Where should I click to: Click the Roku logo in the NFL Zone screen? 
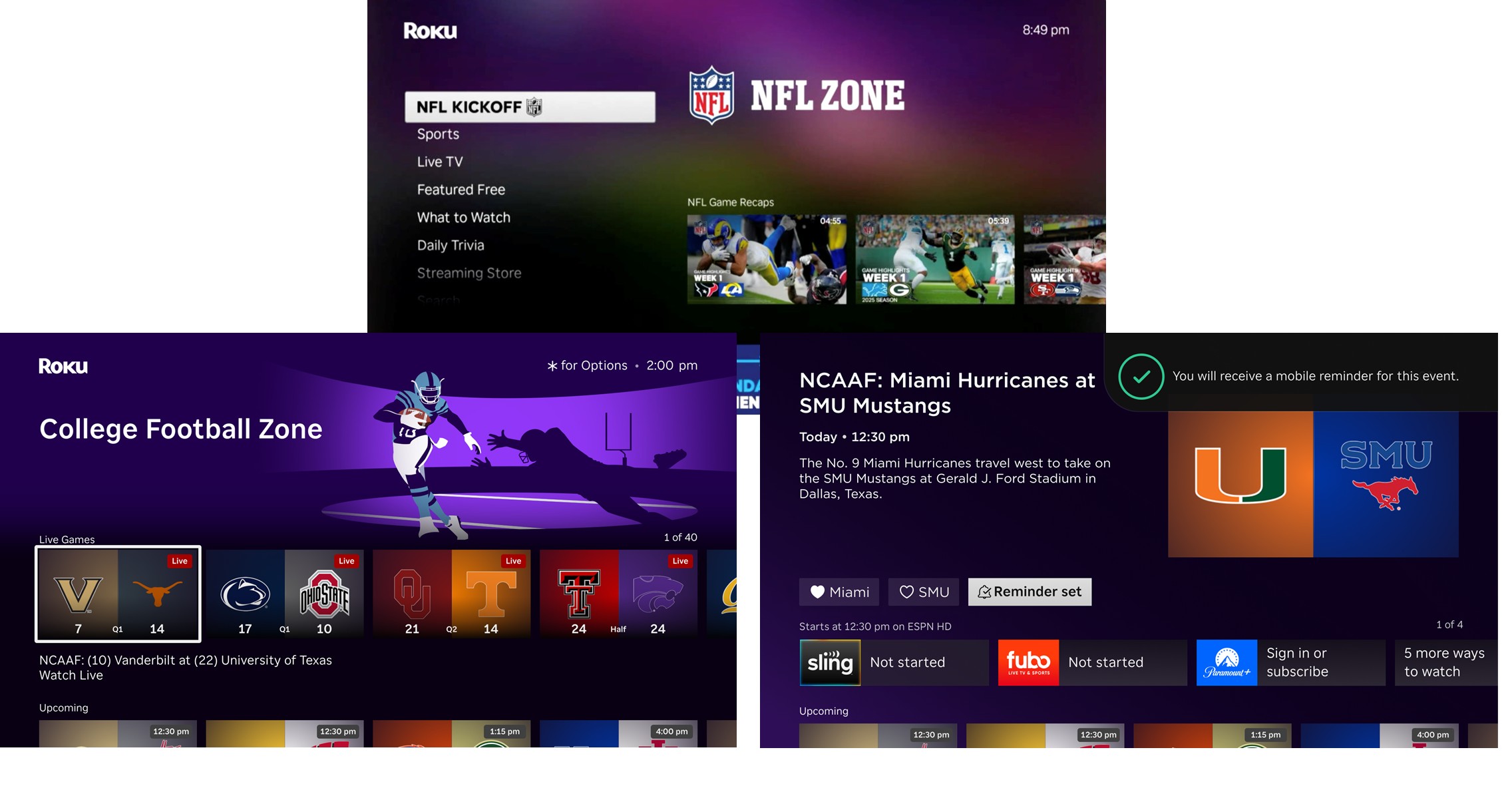[430, 31]
